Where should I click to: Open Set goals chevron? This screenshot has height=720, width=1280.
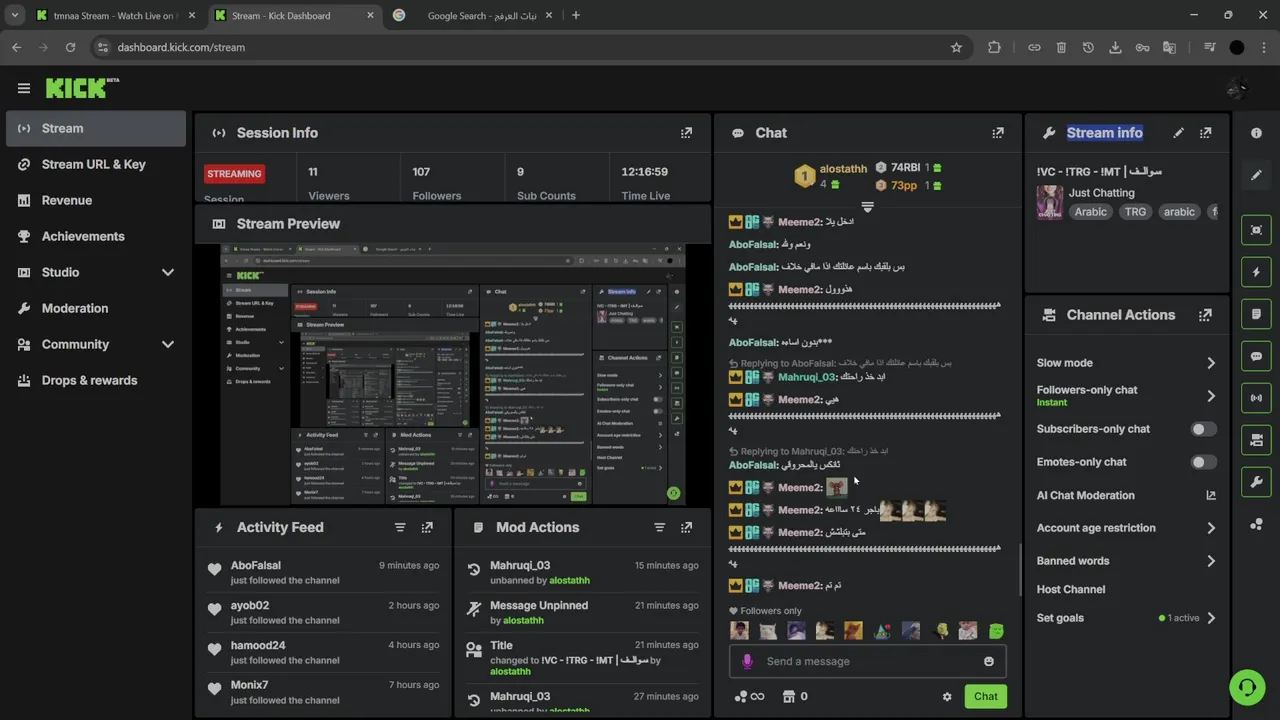click(x=1211, y=618)
